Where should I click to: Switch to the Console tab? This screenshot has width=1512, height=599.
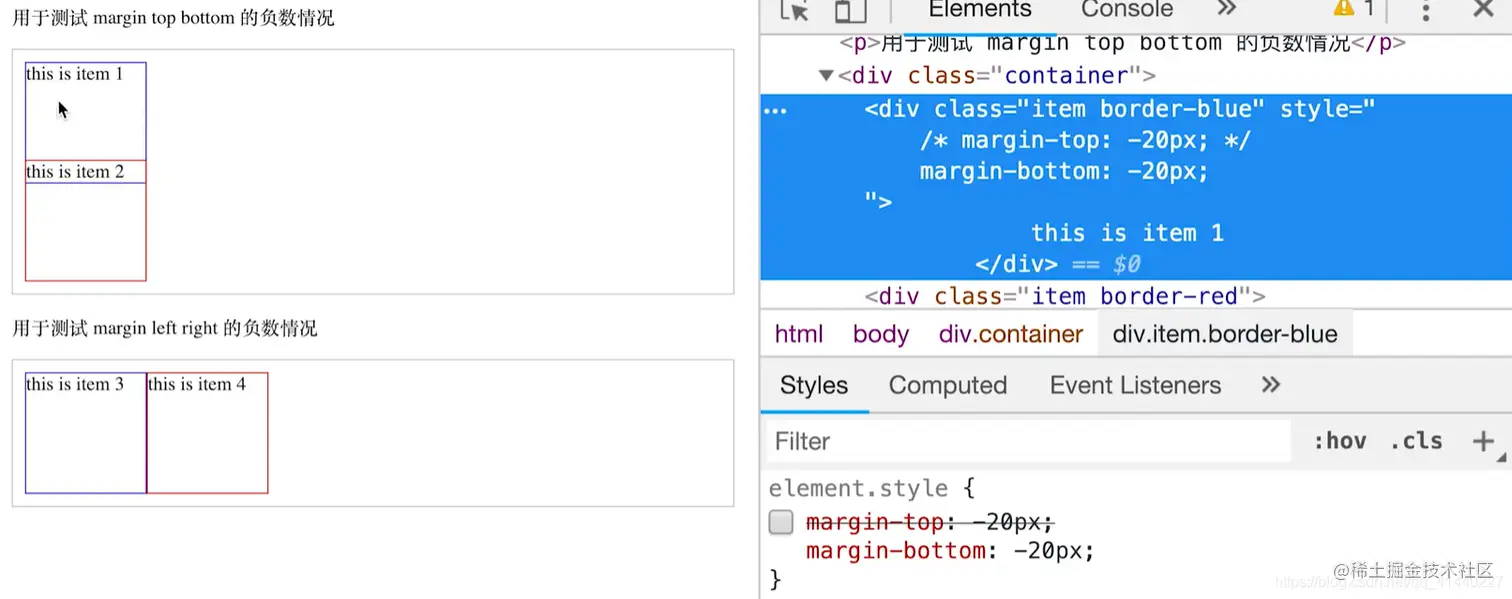click(1127, 10)
